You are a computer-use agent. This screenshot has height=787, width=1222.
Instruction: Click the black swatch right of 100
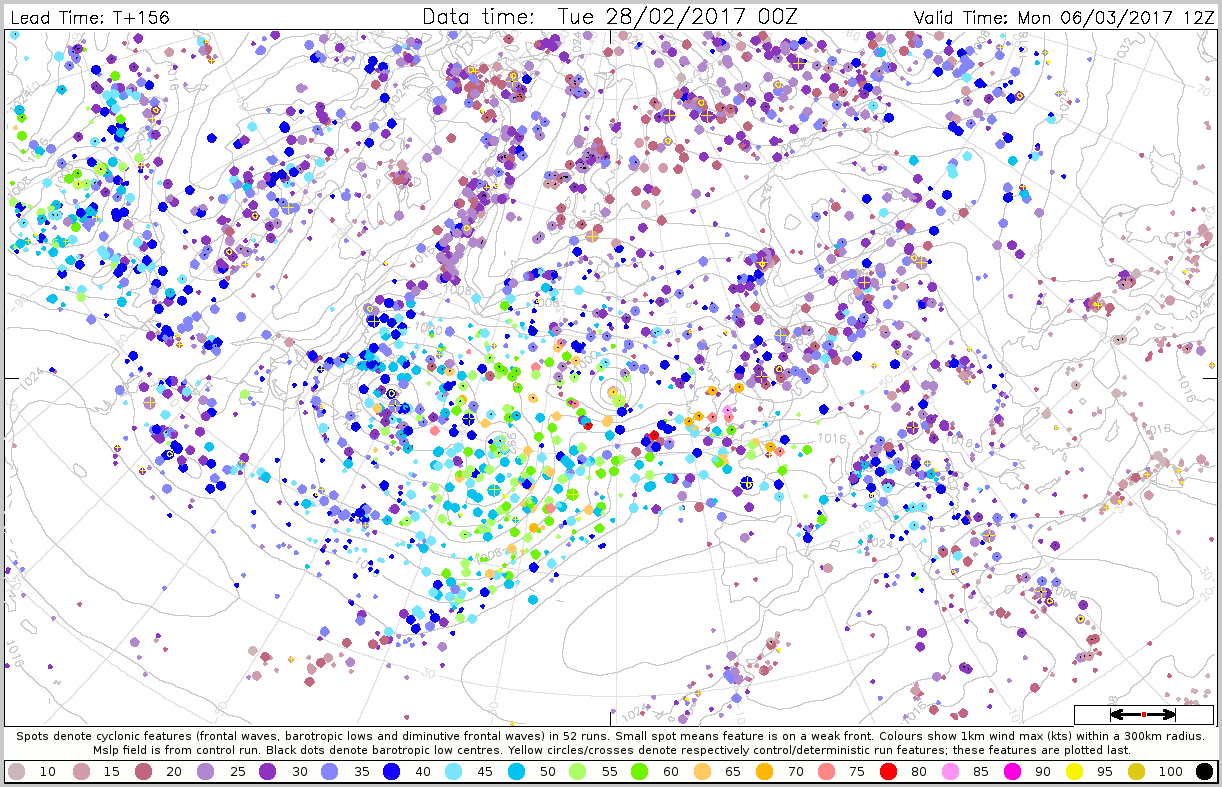[x=1204, y=771]
